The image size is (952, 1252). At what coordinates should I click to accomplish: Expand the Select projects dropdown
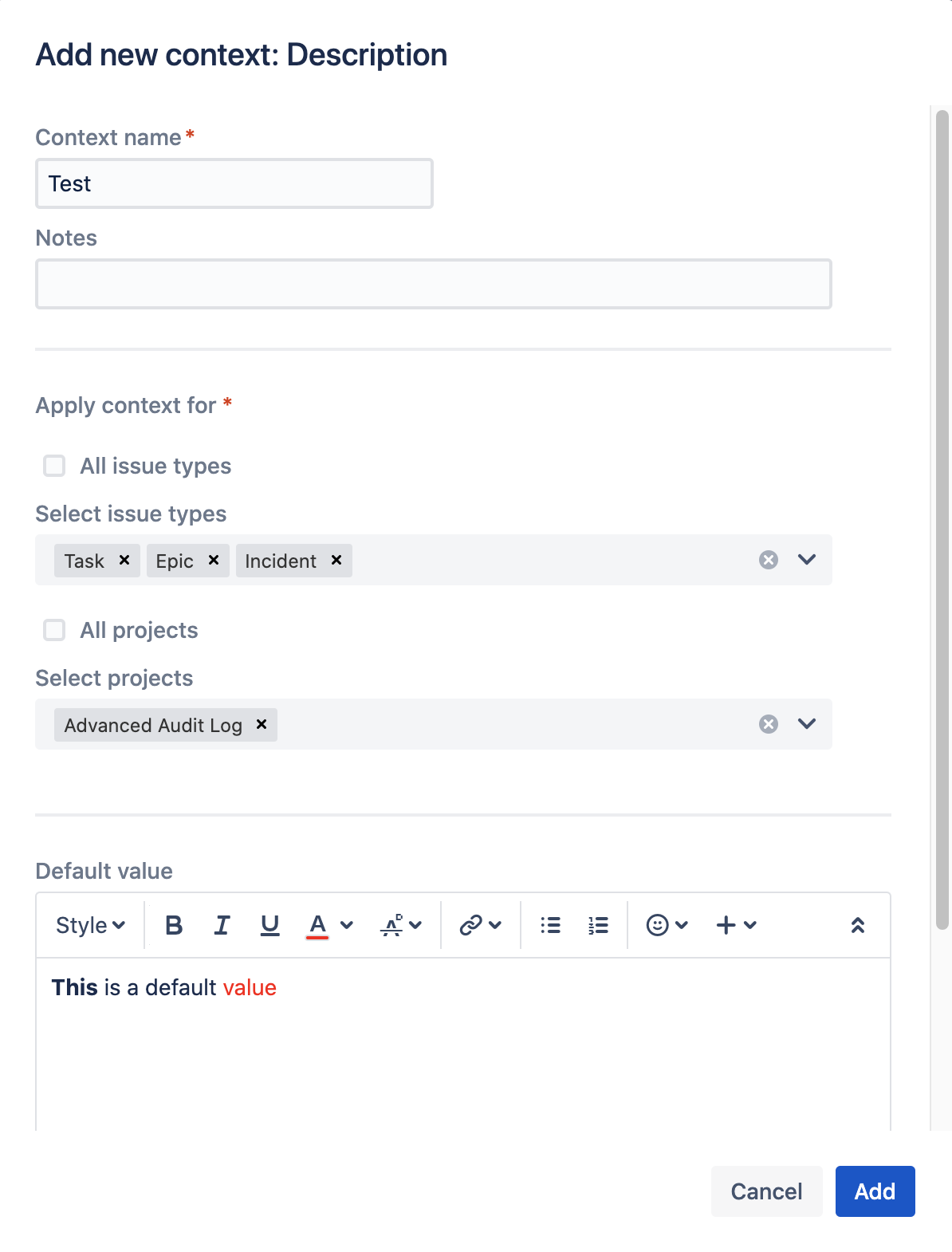coord(807,724)
